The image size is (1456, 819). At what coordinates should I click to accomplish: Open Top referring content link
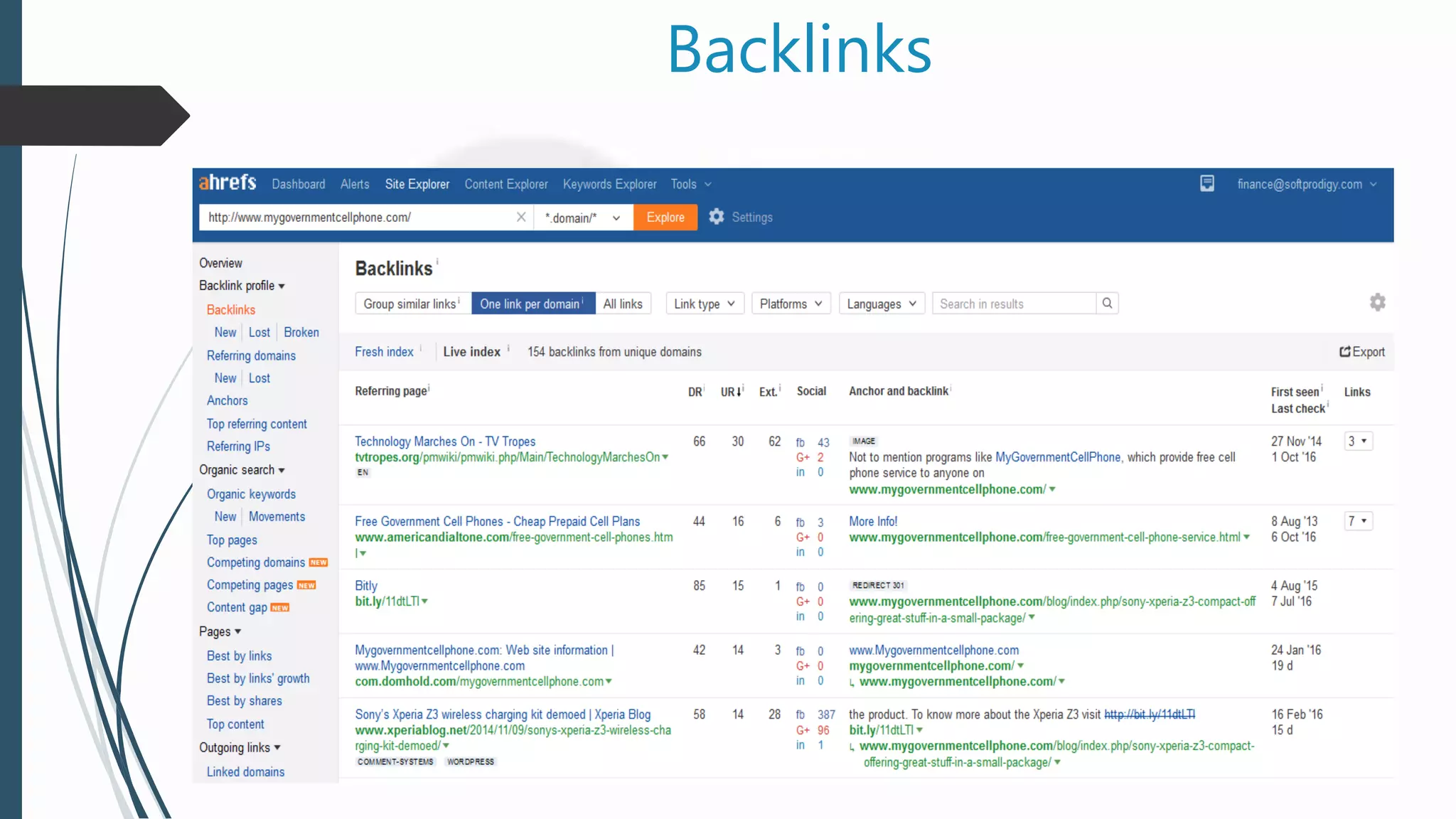pyautogui.click(x=257, y=424)
